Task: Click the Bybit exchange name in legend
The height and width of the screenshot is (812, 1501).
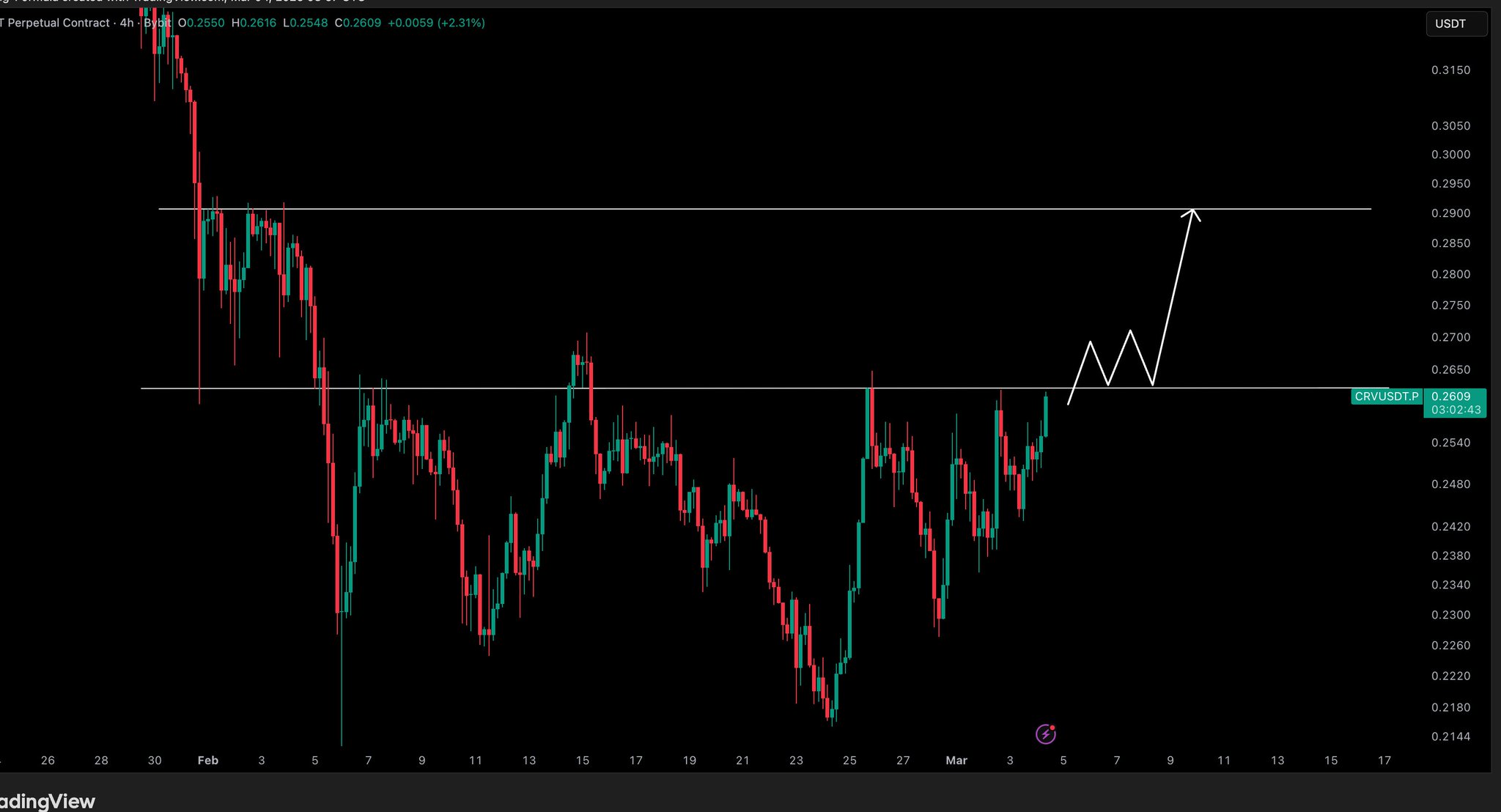Action: tap(157, 23)
